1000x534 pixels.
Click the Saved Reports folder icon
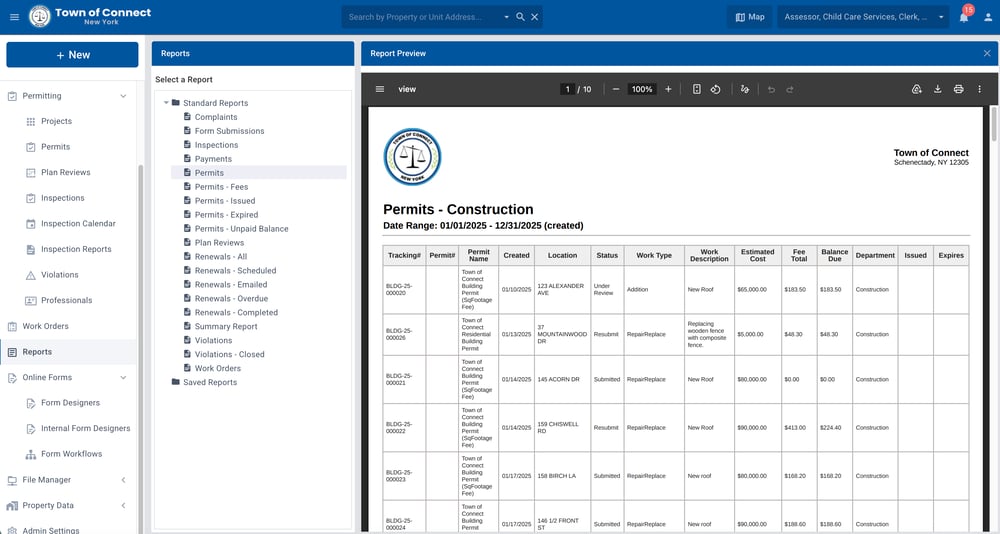[x=175, y=382]
